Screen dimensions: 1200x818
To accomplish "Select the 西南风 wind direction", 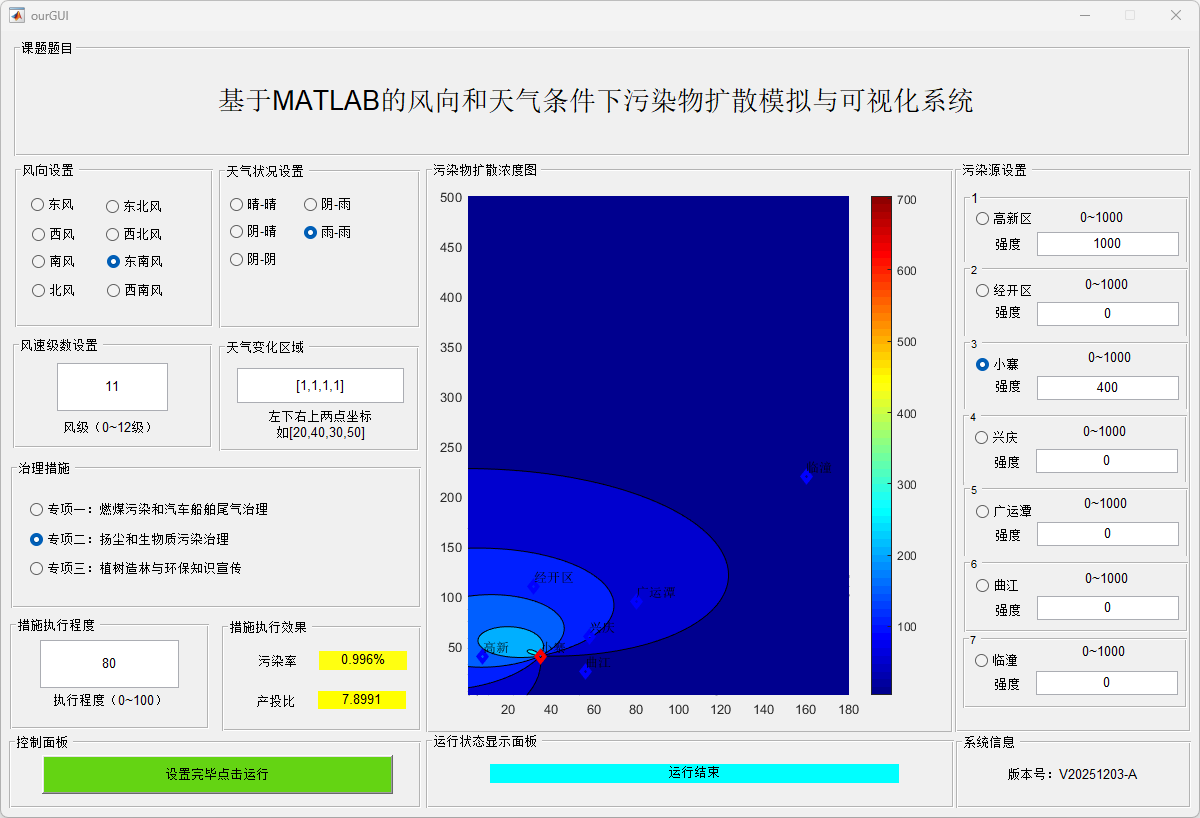I will tap(113, 290).
